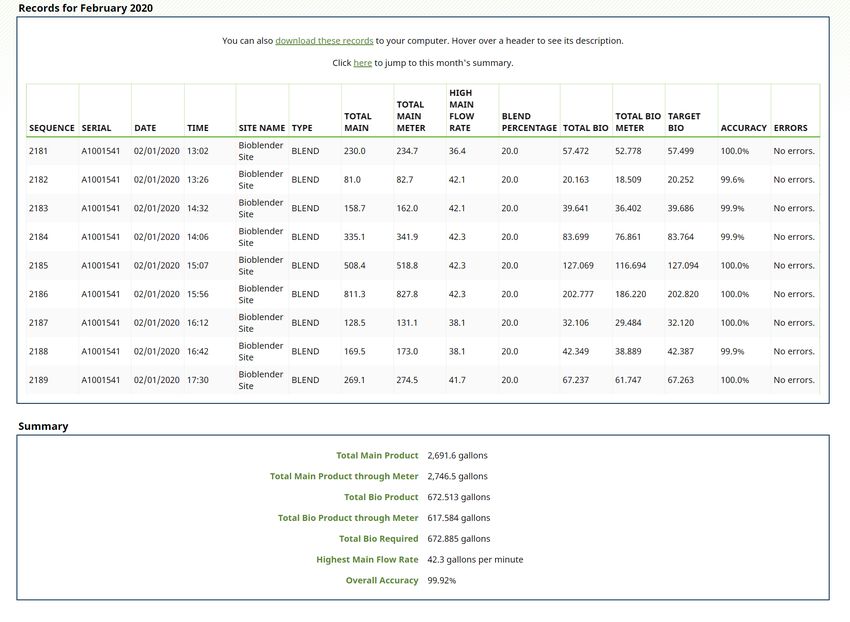Viewport: 850px width, 622px height.
Task: Select the ERRORS column header
Action: [x=790, y=128]
